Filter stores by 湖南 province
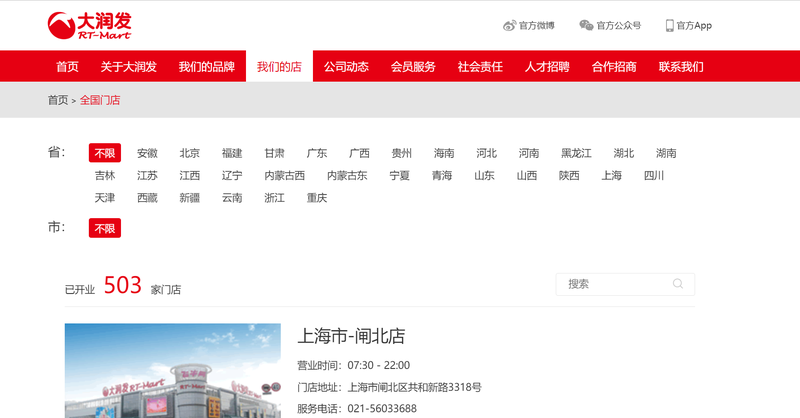Screen dimensions: 800x418 coord(666,153)
